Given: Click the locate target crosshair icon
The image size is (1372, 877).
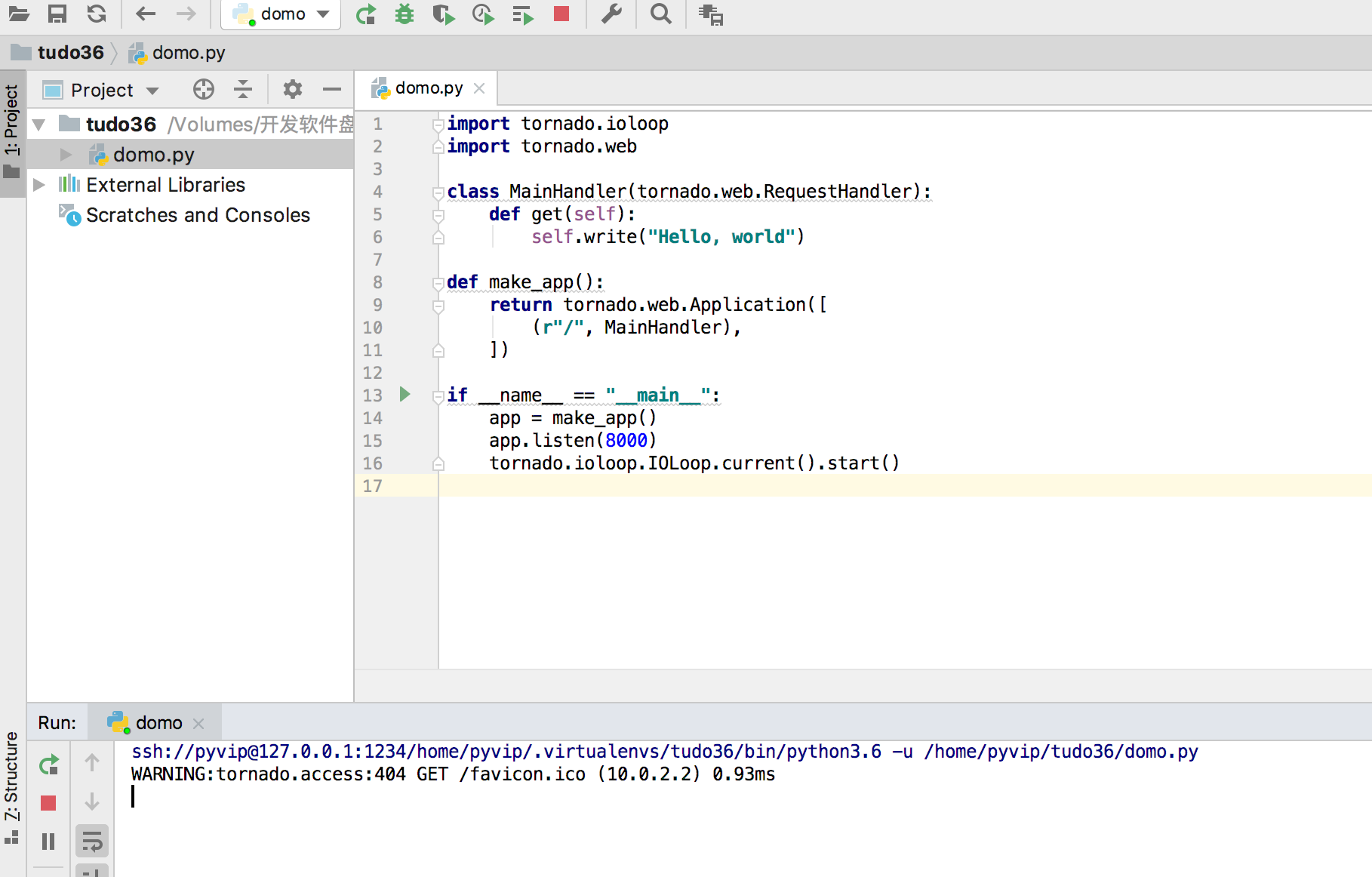Looking at the screenshot, I should click(x=203, y=90).
